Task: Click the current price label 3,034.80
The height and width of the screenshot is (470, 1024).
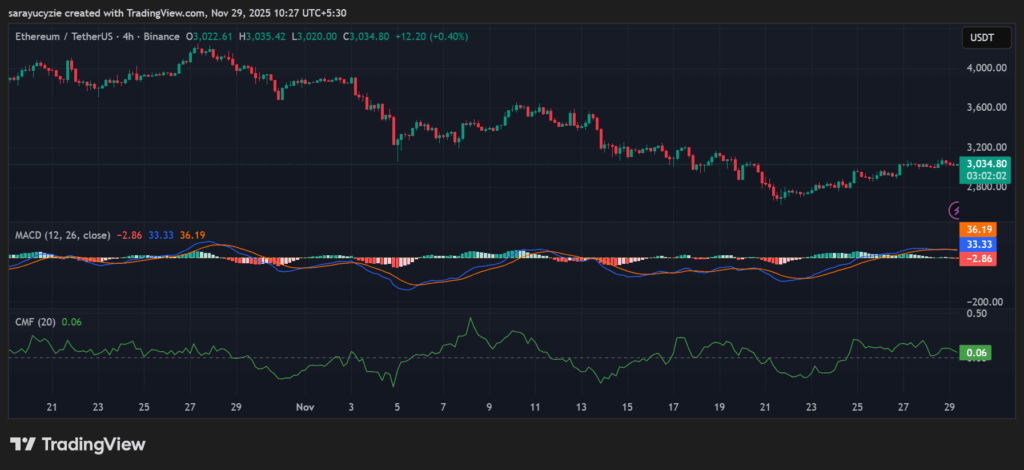Action: [x=982, y=163]
